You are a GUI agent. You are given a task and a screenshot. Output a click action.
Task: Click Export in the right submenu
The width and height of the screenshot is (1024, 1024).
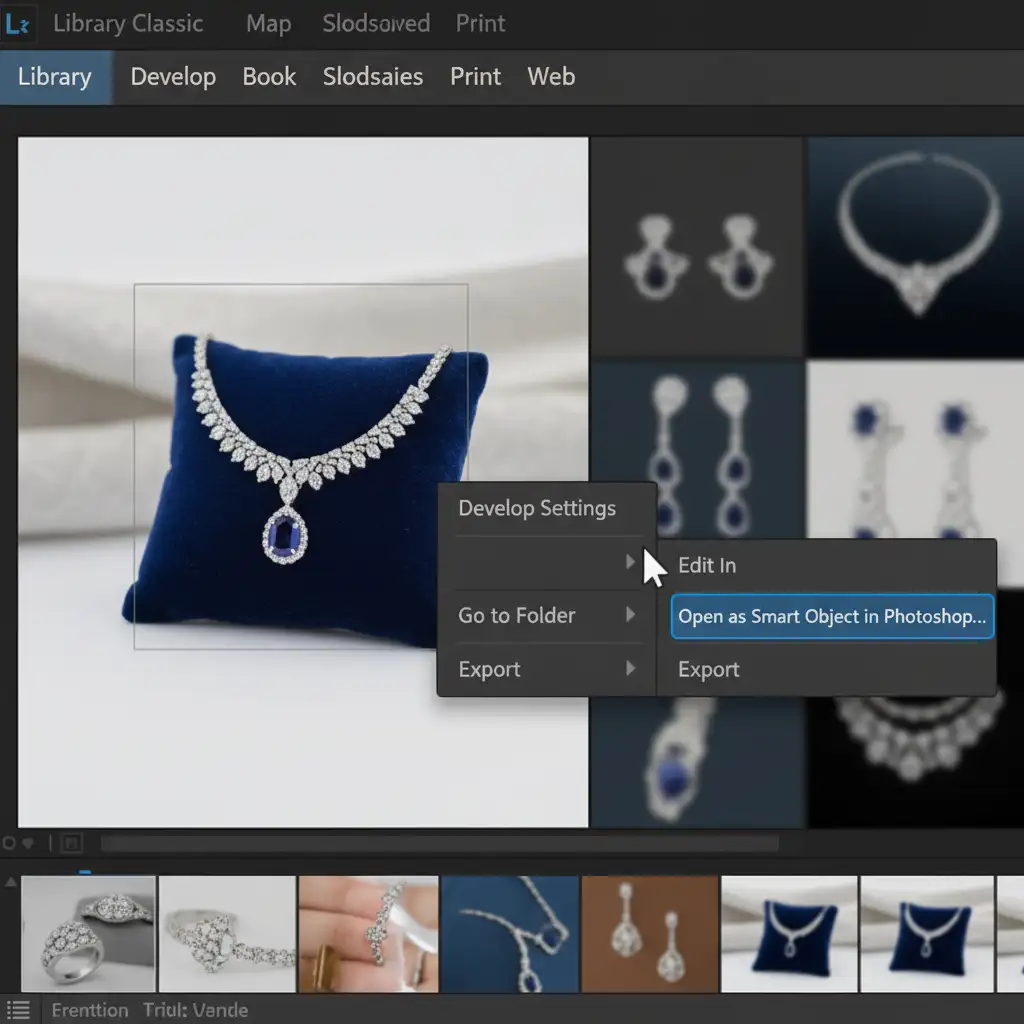click(709, 670)
